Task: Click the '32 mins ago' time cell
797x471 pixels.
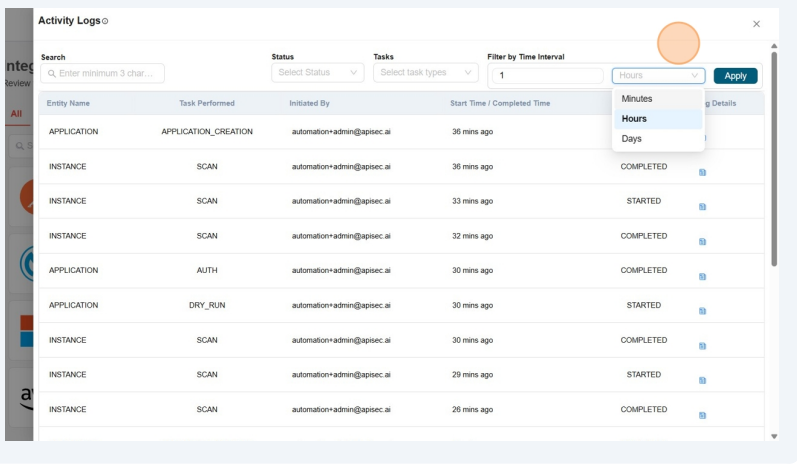Action: click(x=473, y=236)
